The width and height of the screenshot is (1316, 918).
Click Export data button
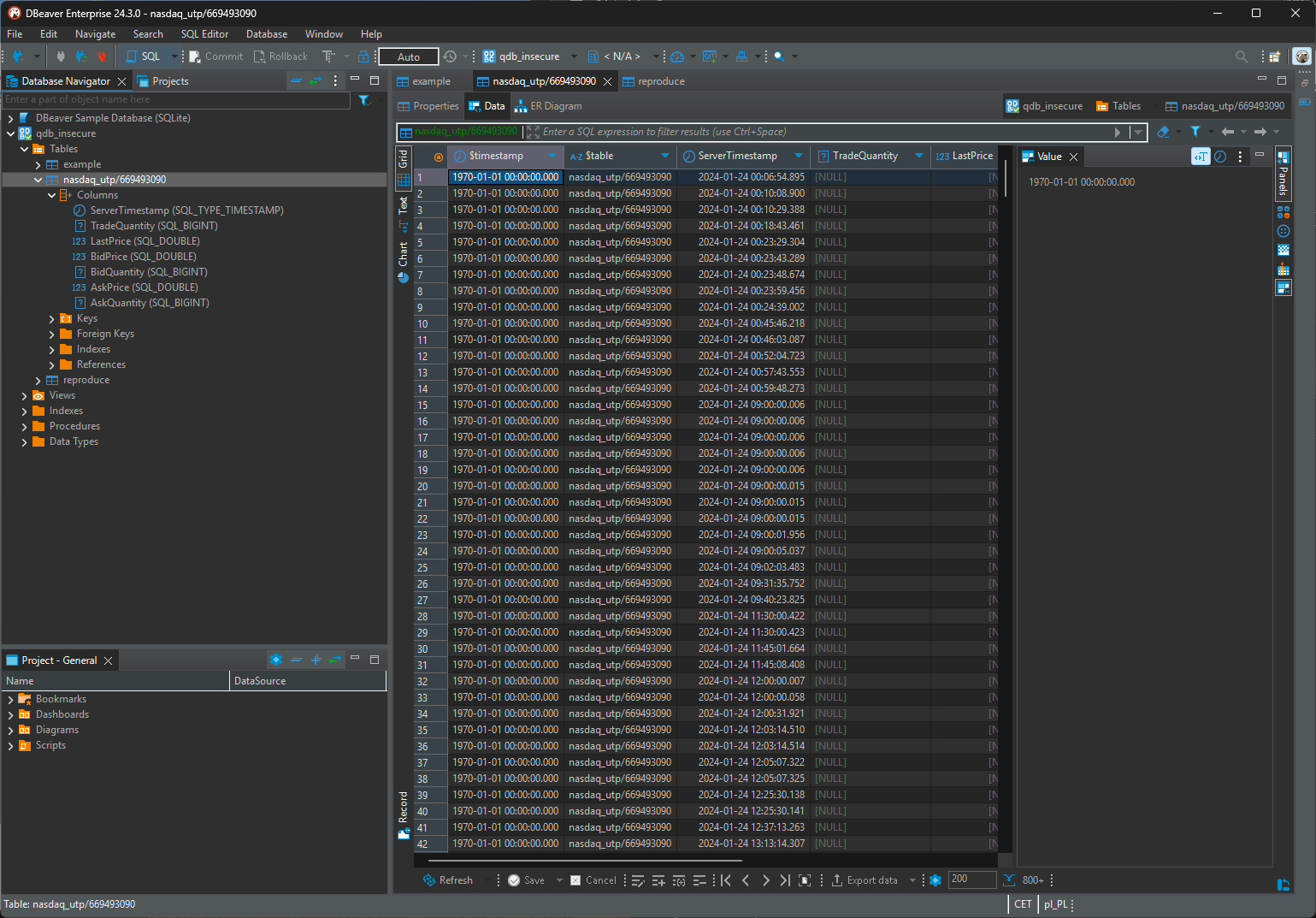[x=865, y=880]
